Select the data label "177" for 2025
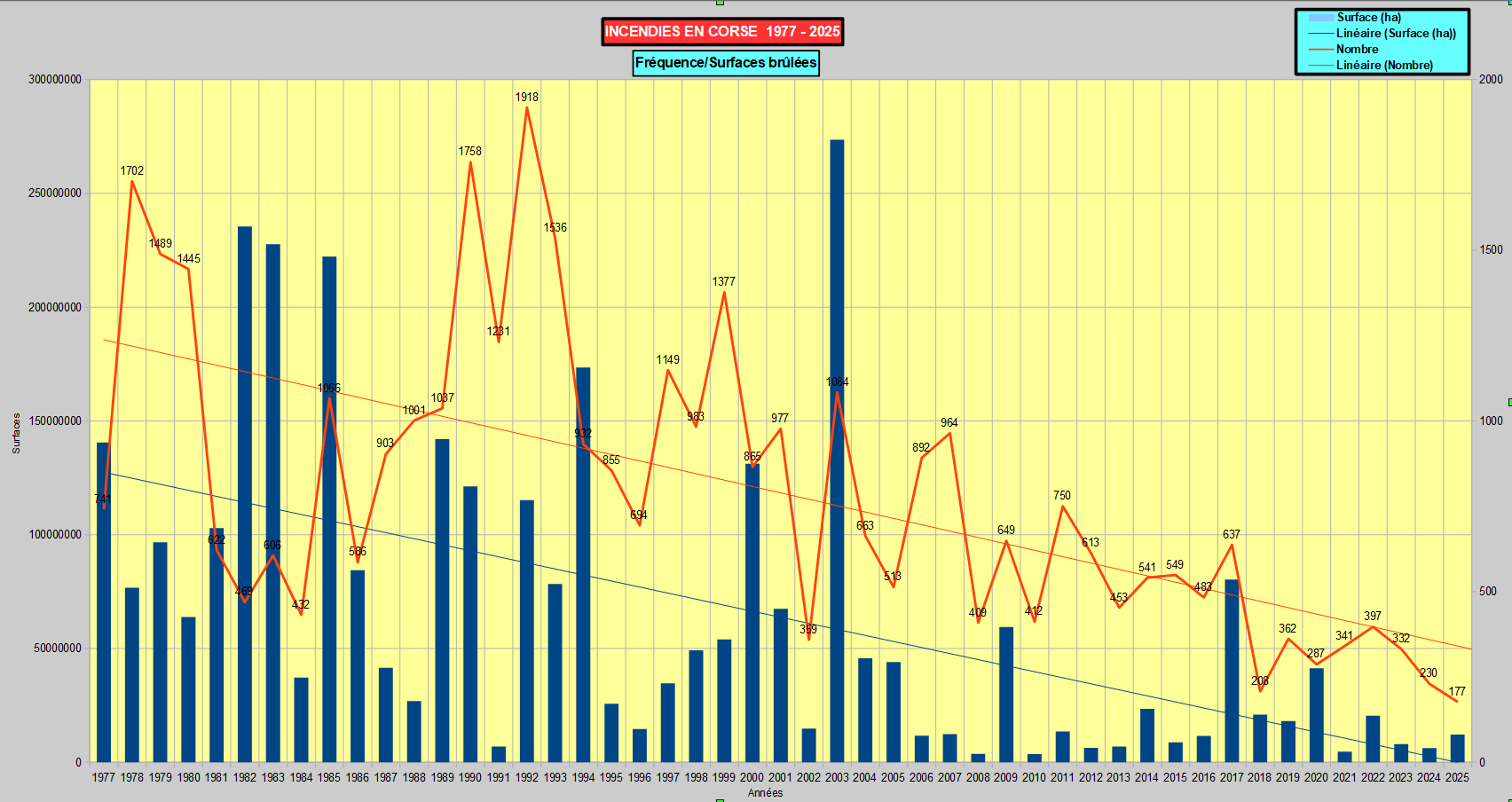Screen dimensions: 1512x802 point(1457,691)
